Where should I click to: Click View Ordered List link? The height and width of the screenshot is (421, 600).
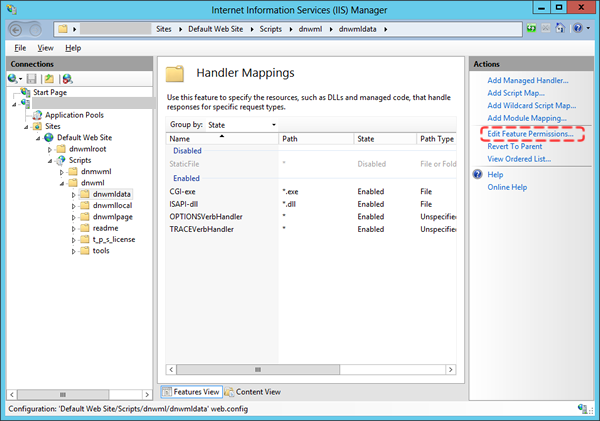point(519,159)
